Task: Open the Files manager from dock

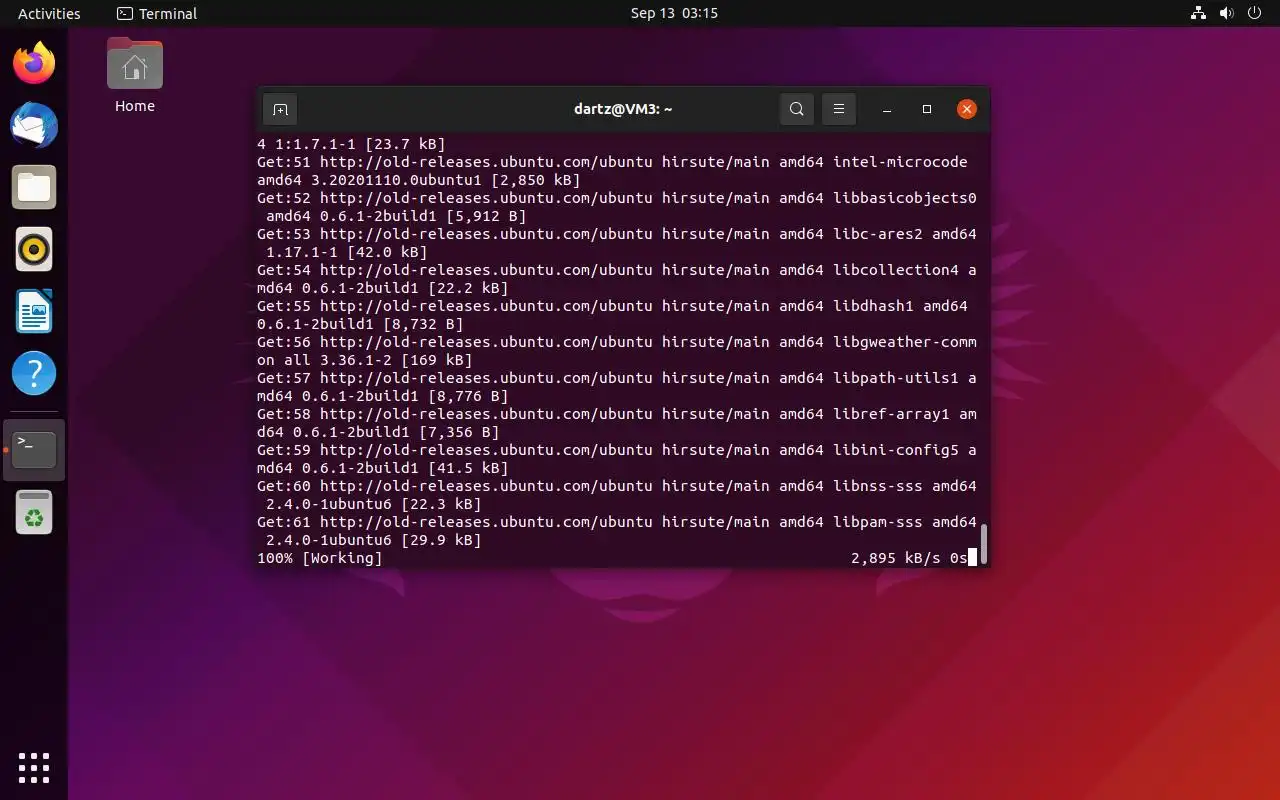Action: click(x=34, y=187)
